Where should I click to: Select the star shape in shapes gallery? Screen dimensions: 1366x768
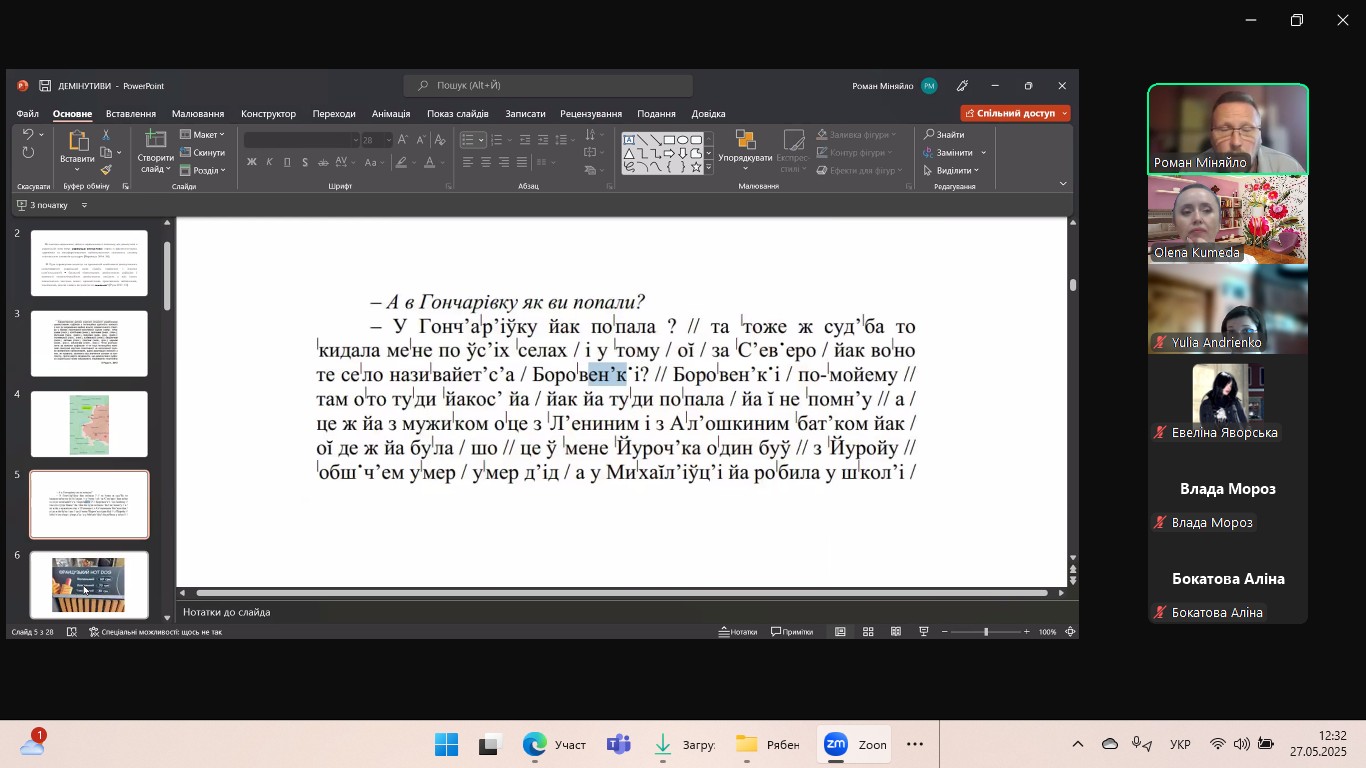pyautogui.click(x=696, y=167)
